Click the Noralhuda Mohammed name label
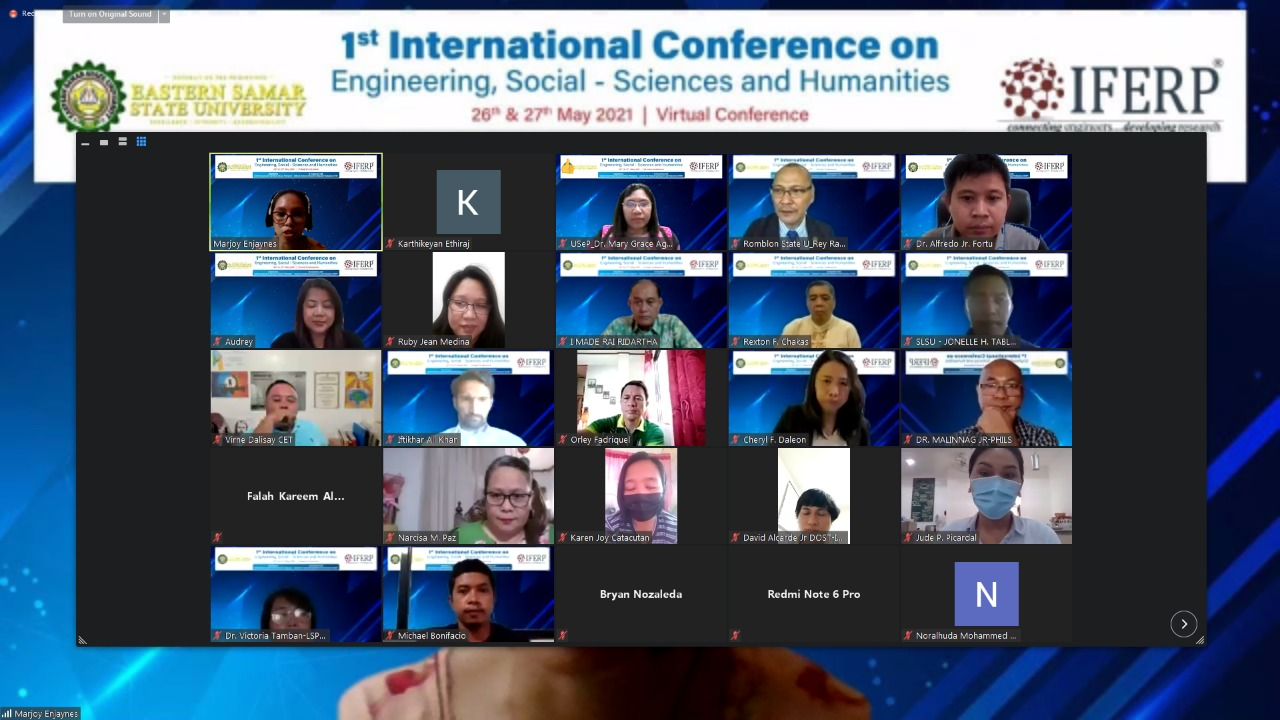The height and width of the screenshot is (720, 1280). point(966,636)
